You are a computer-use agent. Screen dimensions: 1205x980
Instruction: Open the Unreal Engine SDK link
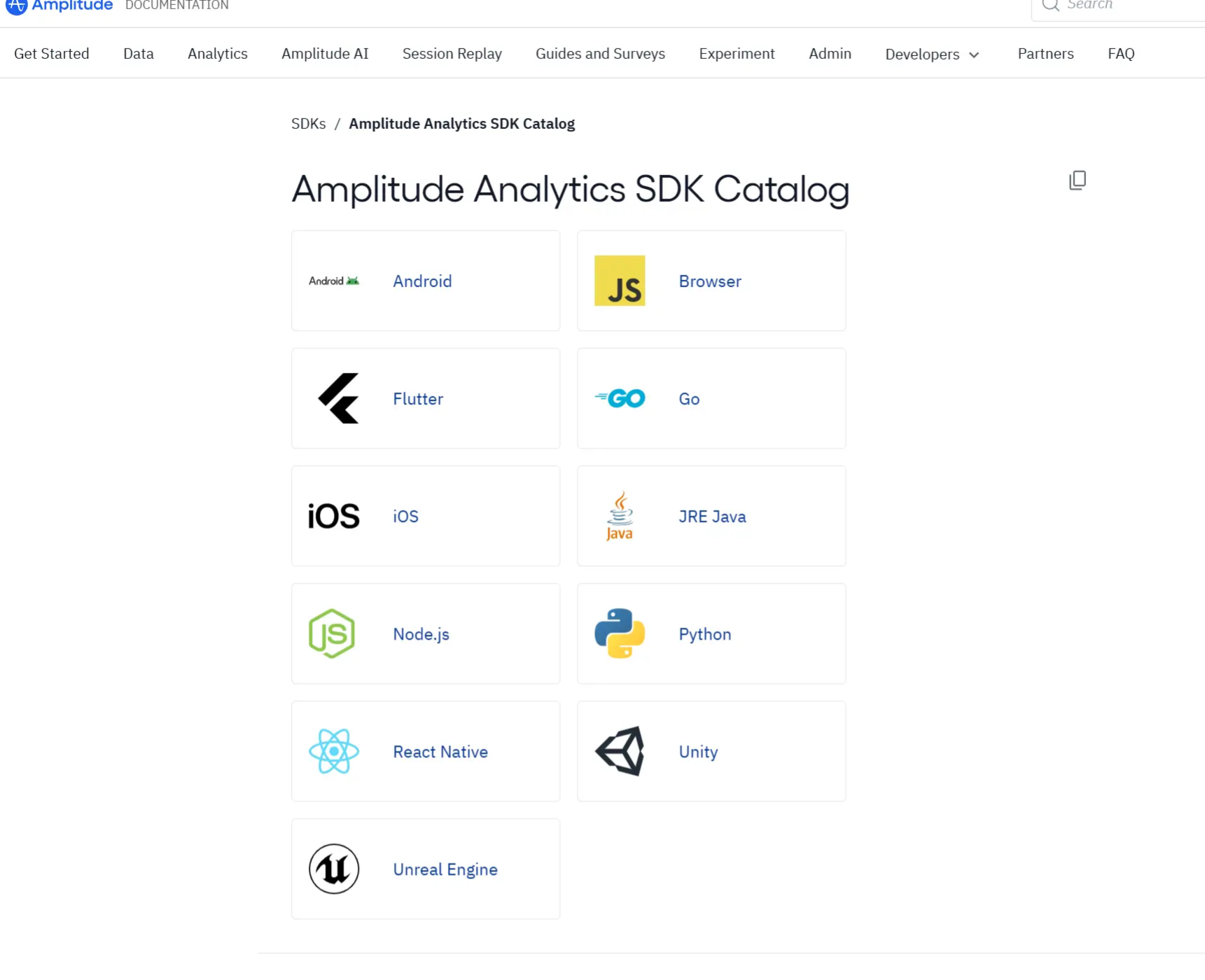pos(445,869)
